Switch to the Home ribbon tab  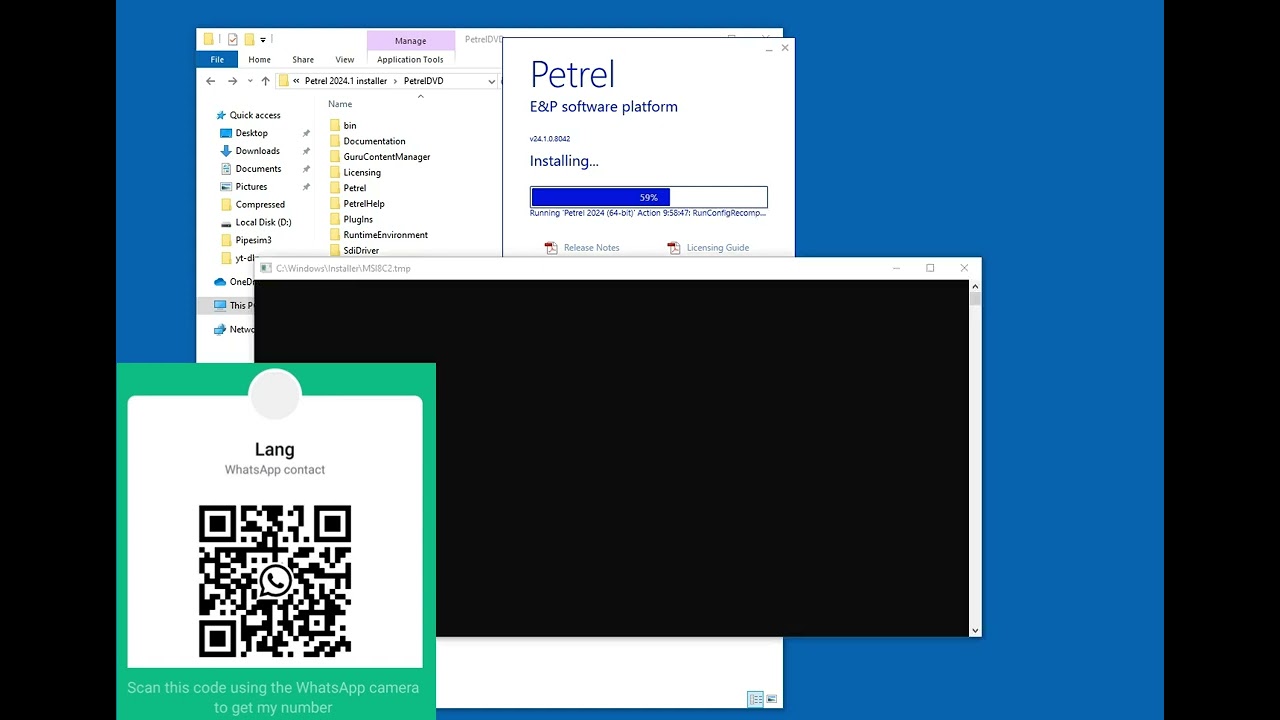(x=259, y=59)
